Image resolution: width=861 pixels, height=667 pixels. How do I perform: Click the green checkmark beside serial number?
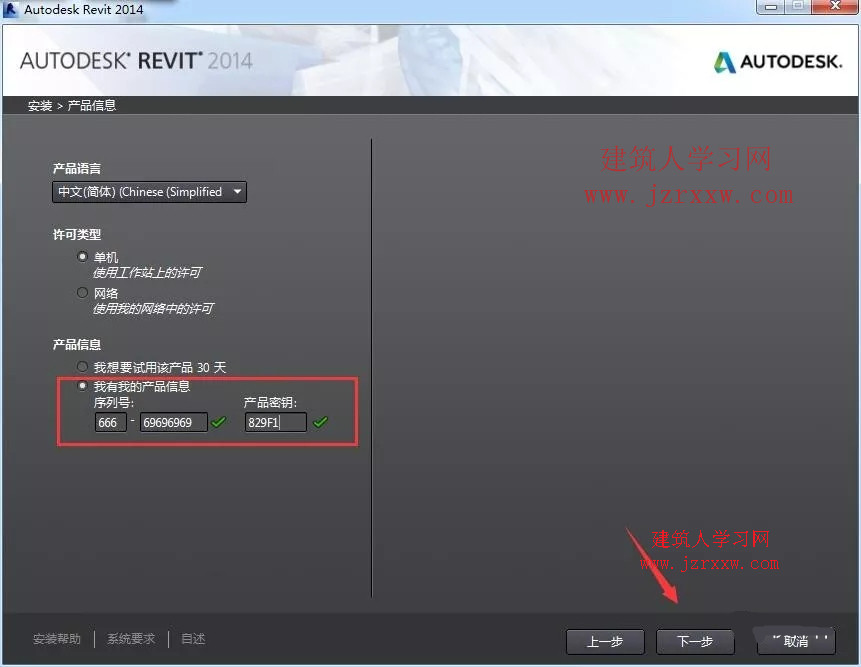point(219,422)
